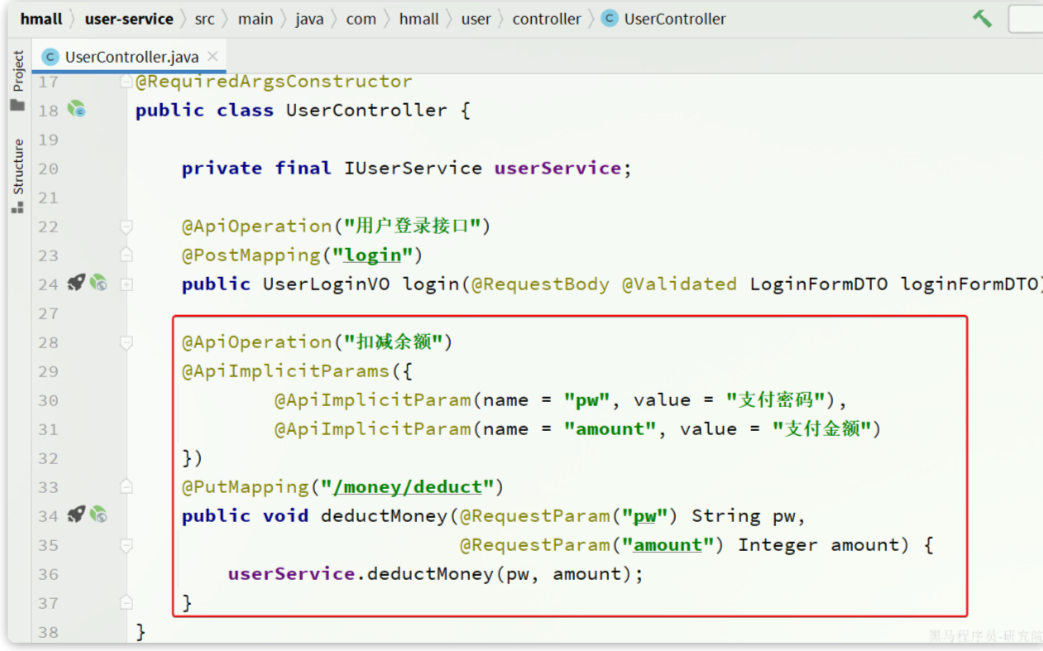Click the Spring endpoint gutter icon on line 24

coord(98,283)
